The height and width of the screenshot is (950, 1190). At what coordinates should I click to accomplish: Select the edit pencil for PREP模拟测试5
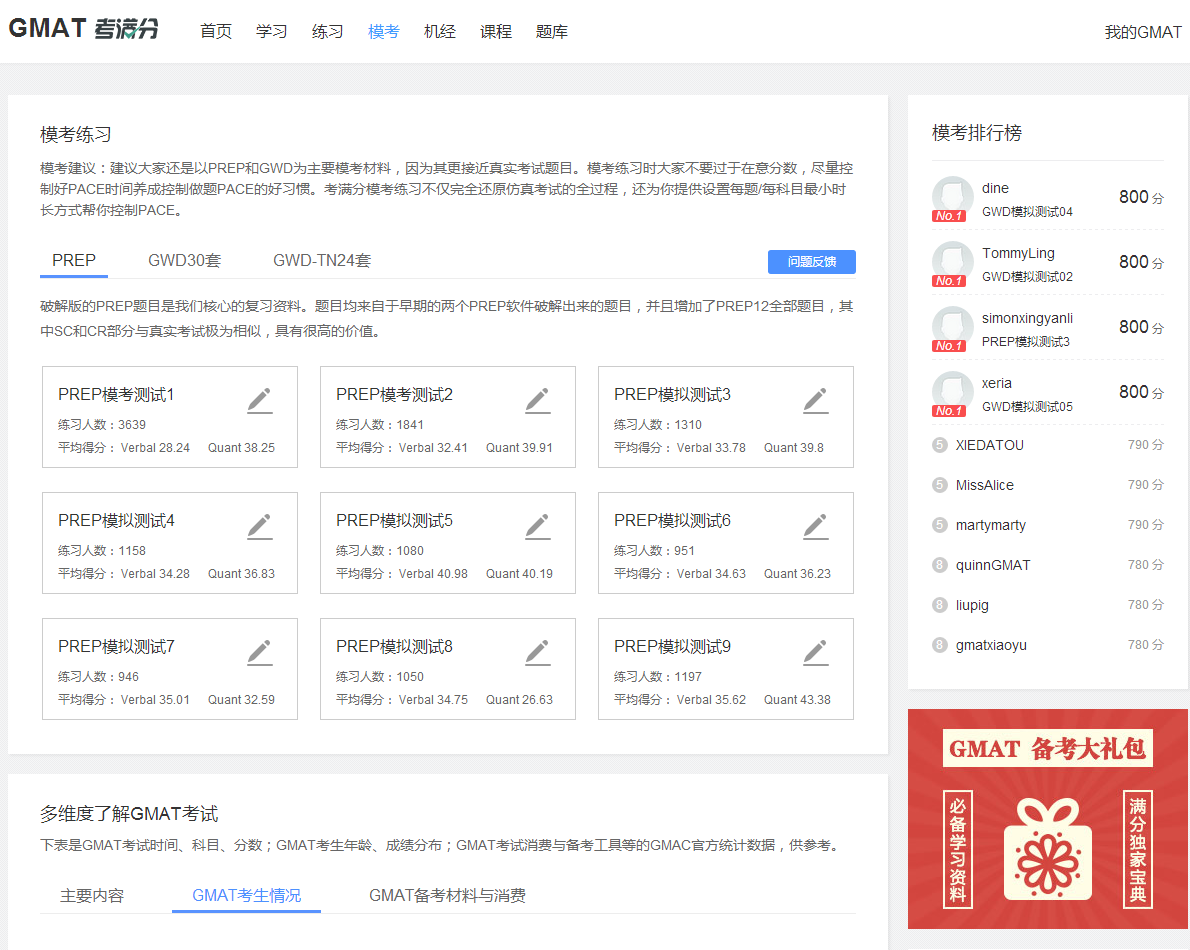point(537,526)
